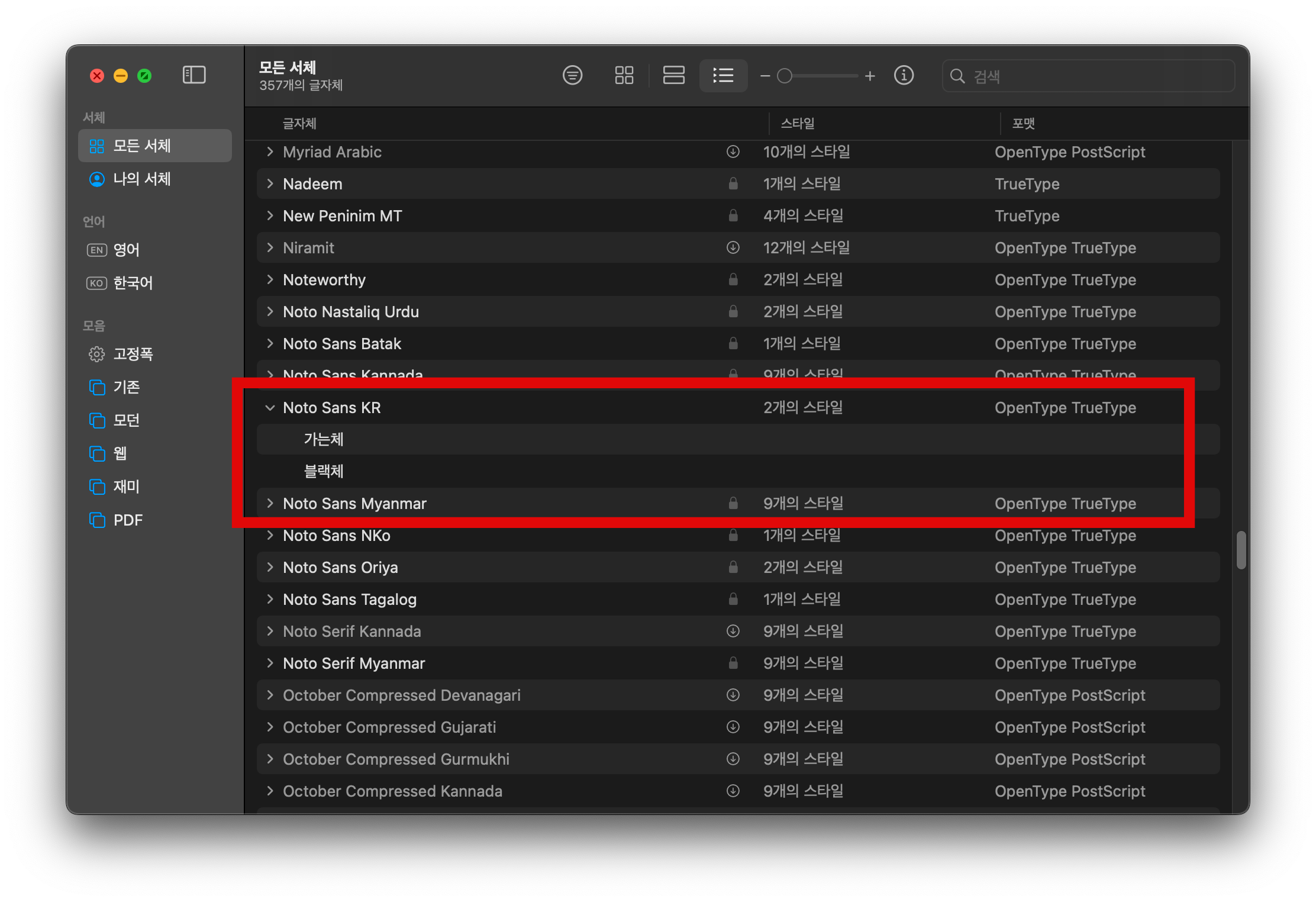
Task: Open 기존 collection
Action: [155, 387]
